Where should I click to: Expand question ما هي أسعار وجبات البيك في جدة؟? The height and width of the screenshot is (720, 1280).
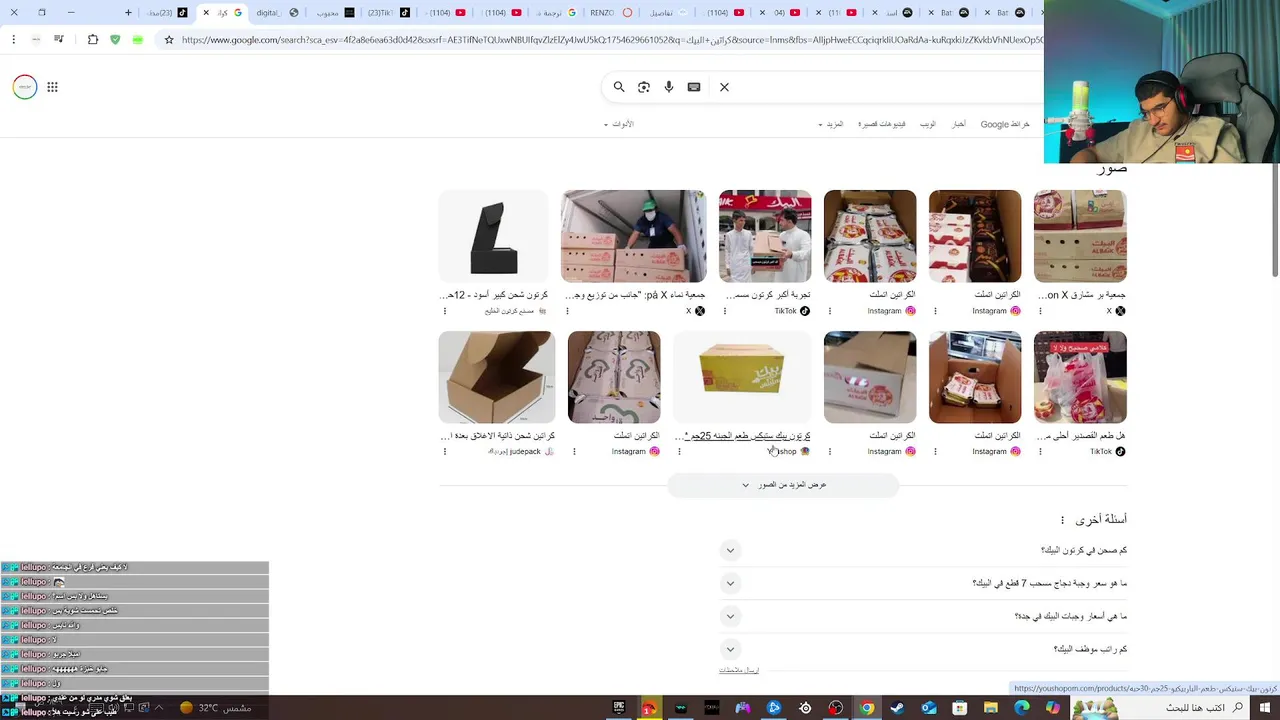[x=730, y=616]
